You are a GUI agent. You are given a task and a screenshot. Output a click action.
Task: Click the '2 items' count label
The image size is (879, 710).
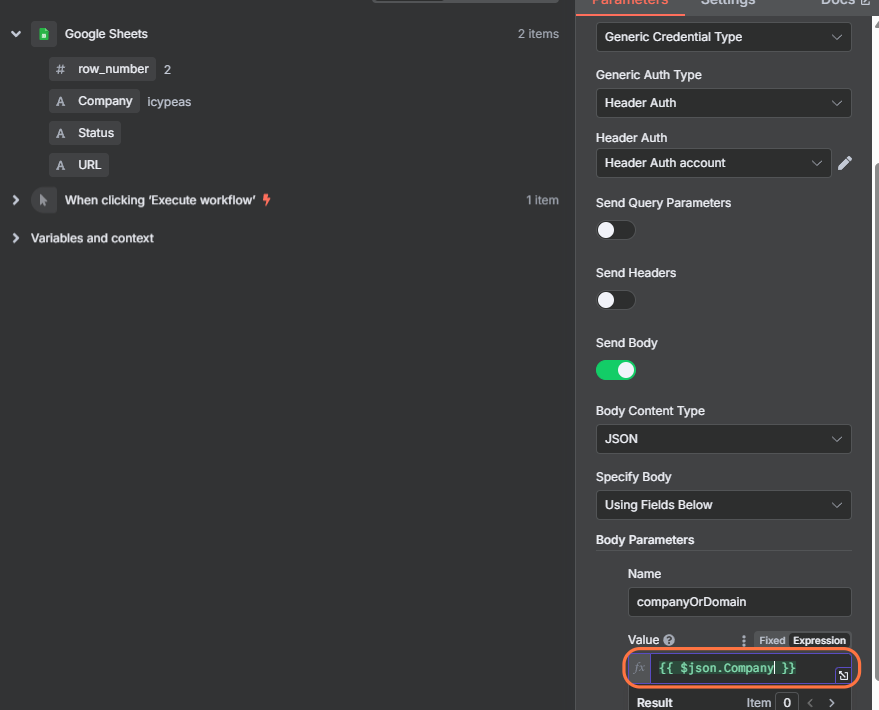(538, 34)
